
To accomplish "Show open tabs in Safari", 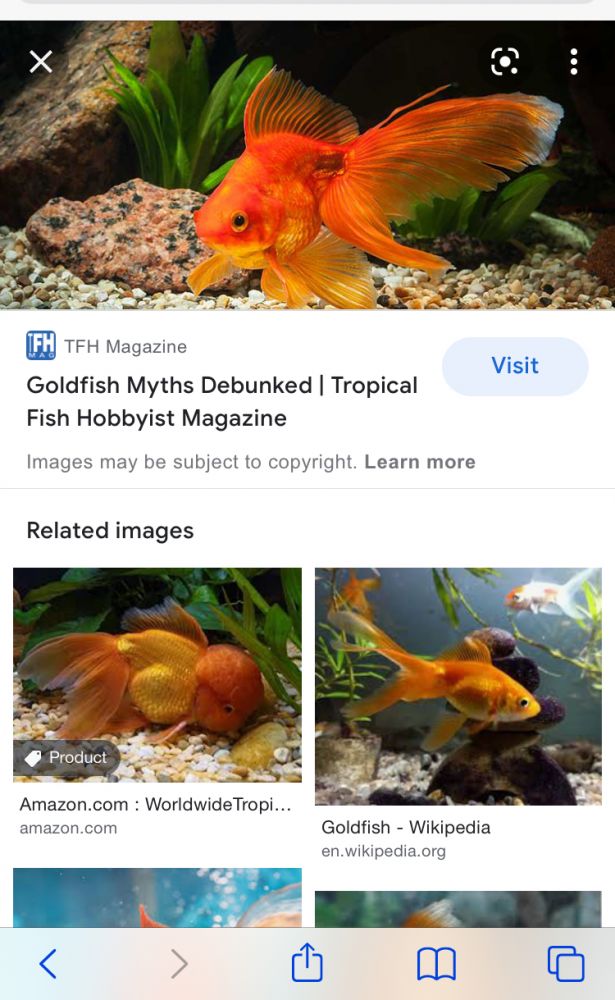I will click(566, 964).
